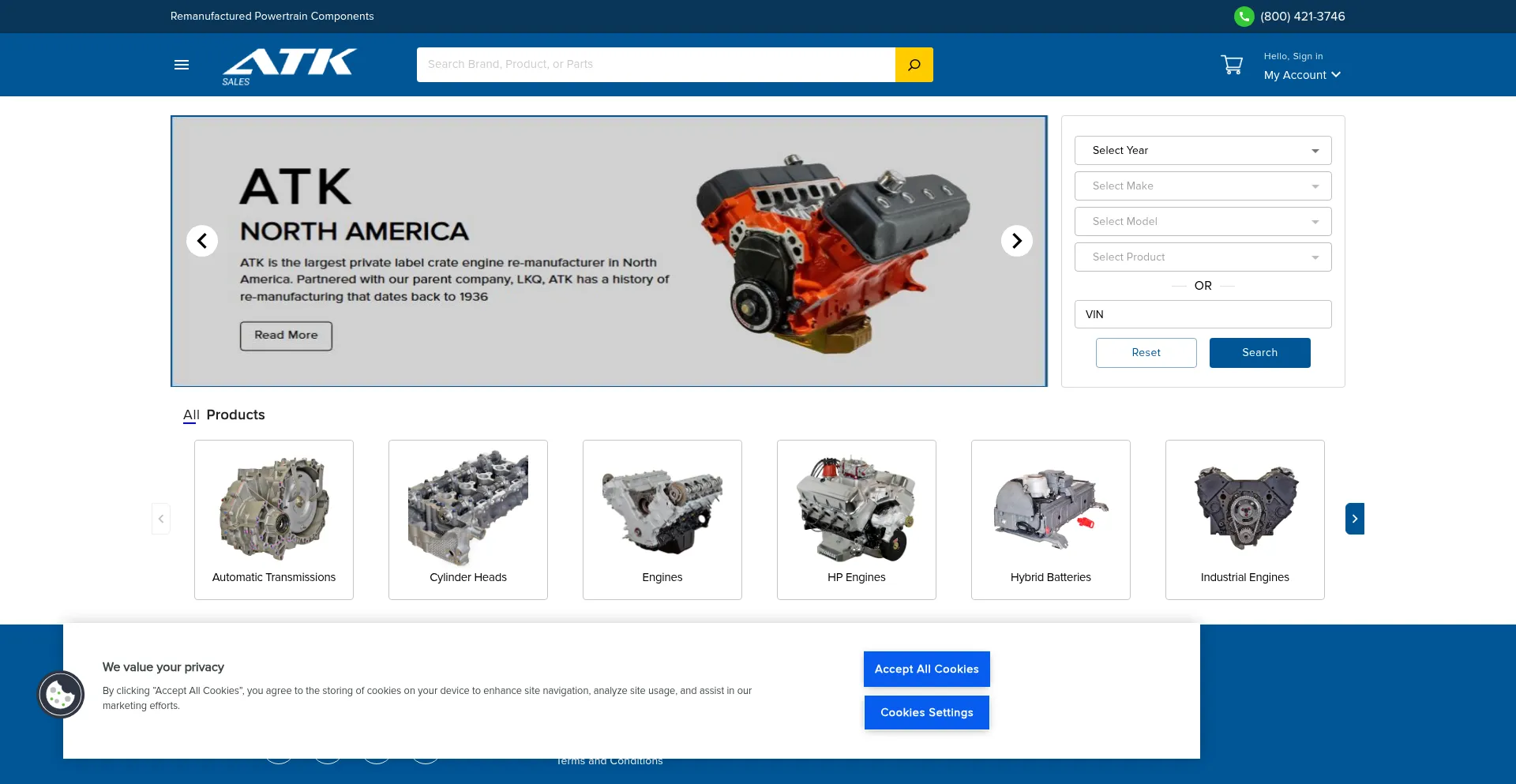Image resolution: width=1516 pixels, height=784 pixels.
Task: Open the hamburger navigation menu
Action: coord(182,65)
